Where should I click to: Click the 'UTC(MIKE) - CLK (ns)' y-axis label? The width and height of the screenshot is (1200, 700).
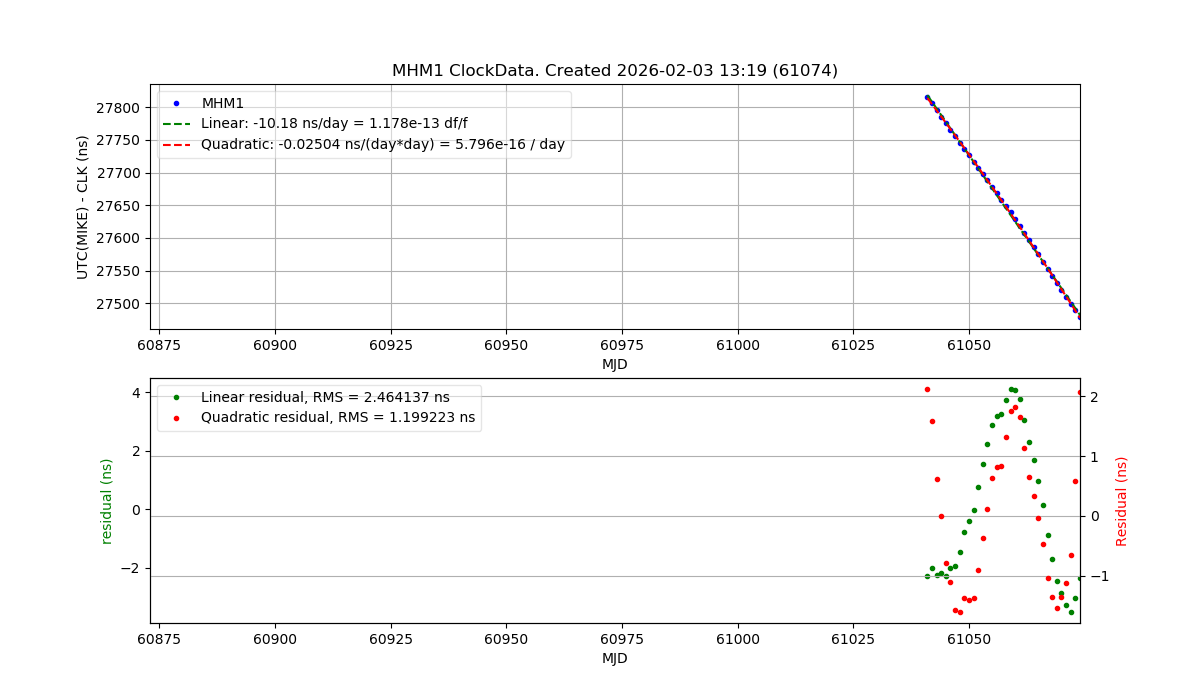(83, 207)
